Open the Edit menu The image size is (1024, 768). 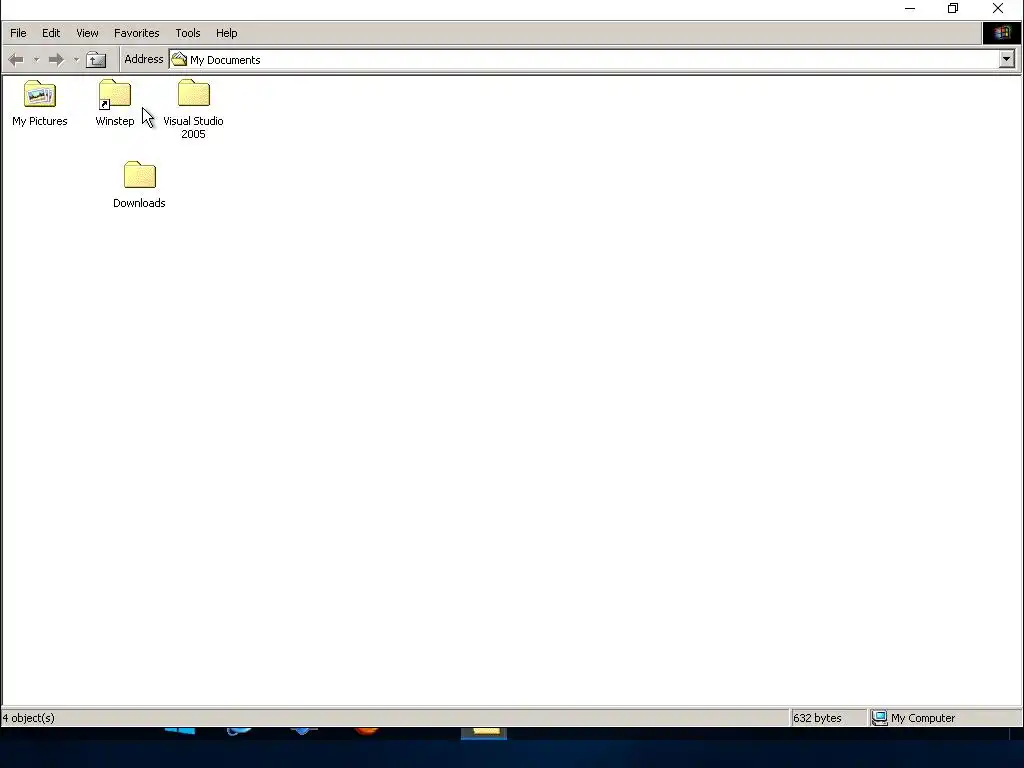click(x=51, y=33)
